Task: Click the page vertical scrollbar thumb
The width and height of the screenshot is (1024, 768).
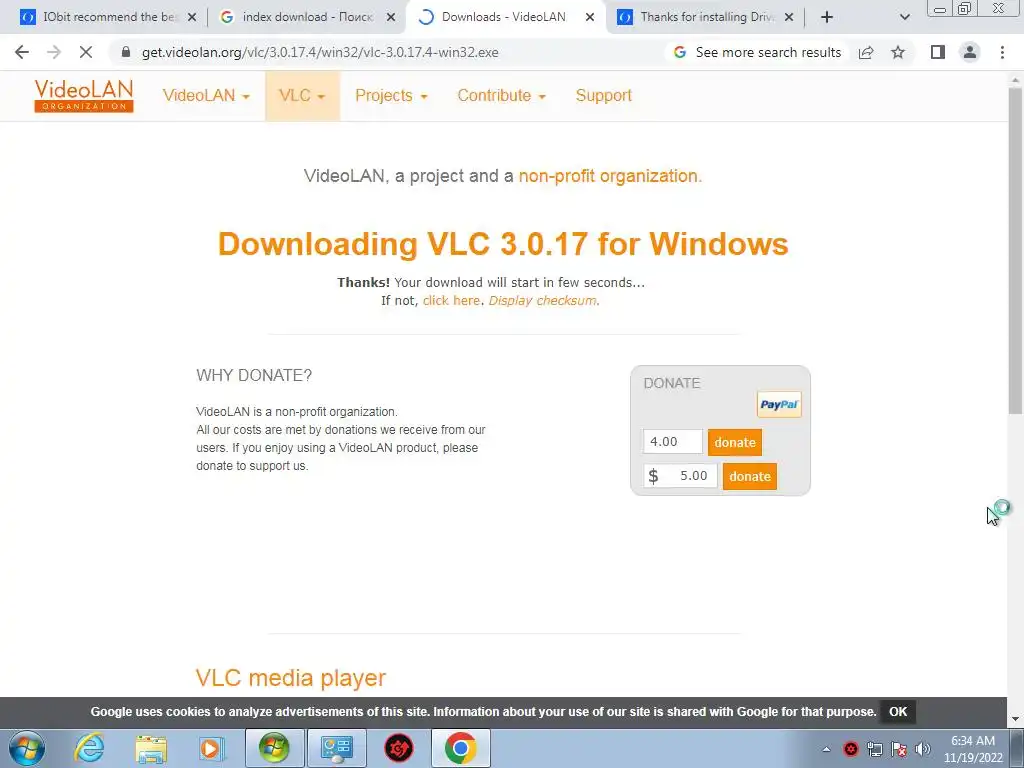Action: click(1015, 249)
